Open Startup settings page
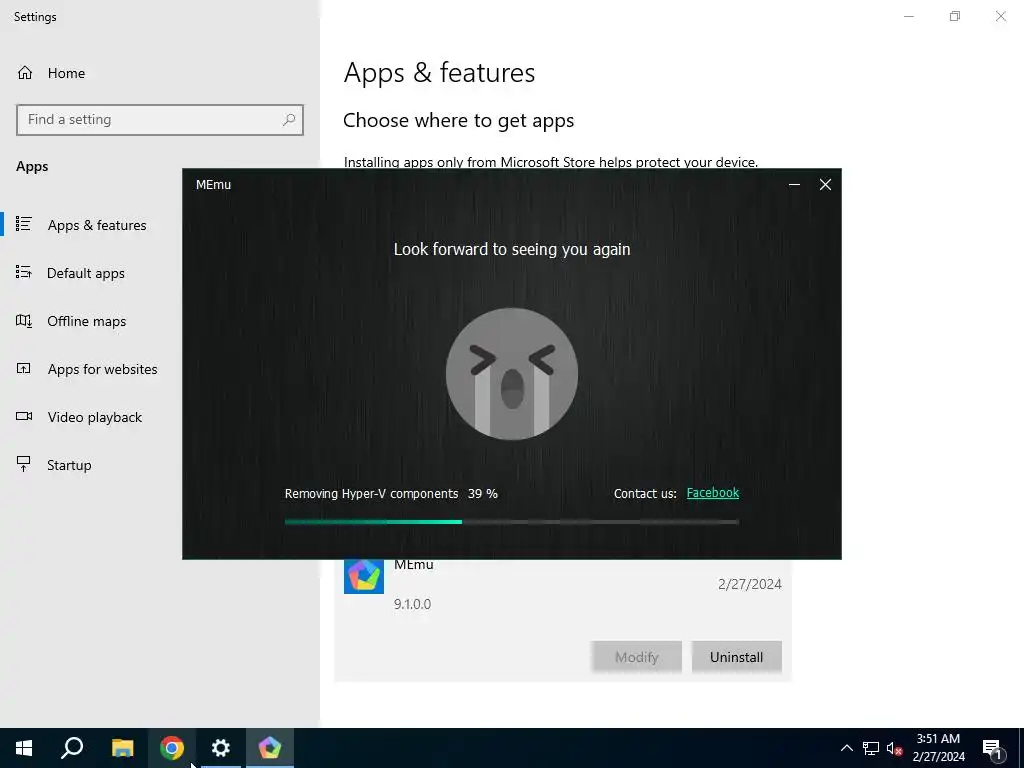Viewport: 1024px width, 768px height. click(69, 465)
